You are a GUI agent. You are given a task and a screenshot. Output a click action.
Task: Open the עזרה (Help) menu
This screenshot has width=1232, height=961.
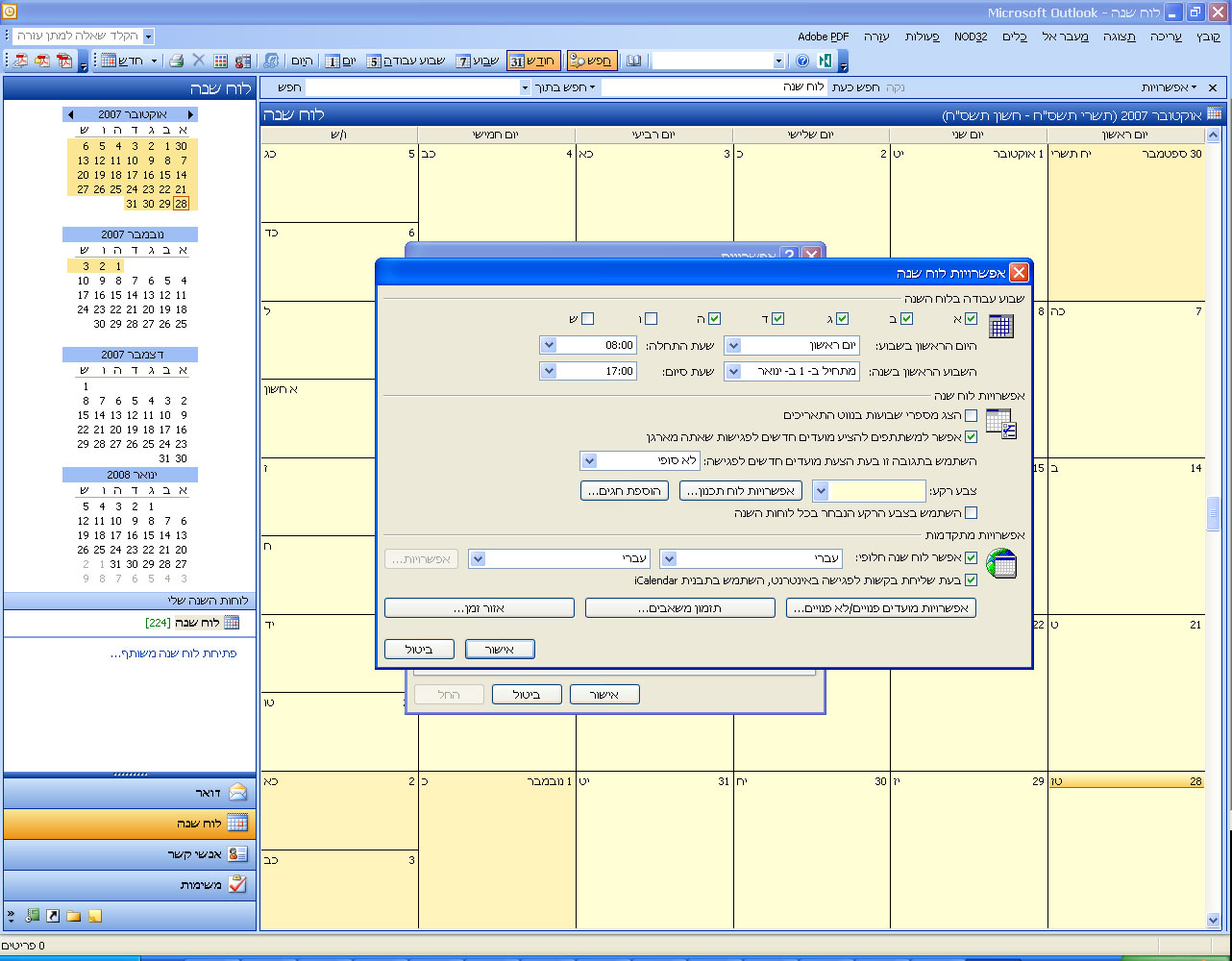click(x=875, y=37)
